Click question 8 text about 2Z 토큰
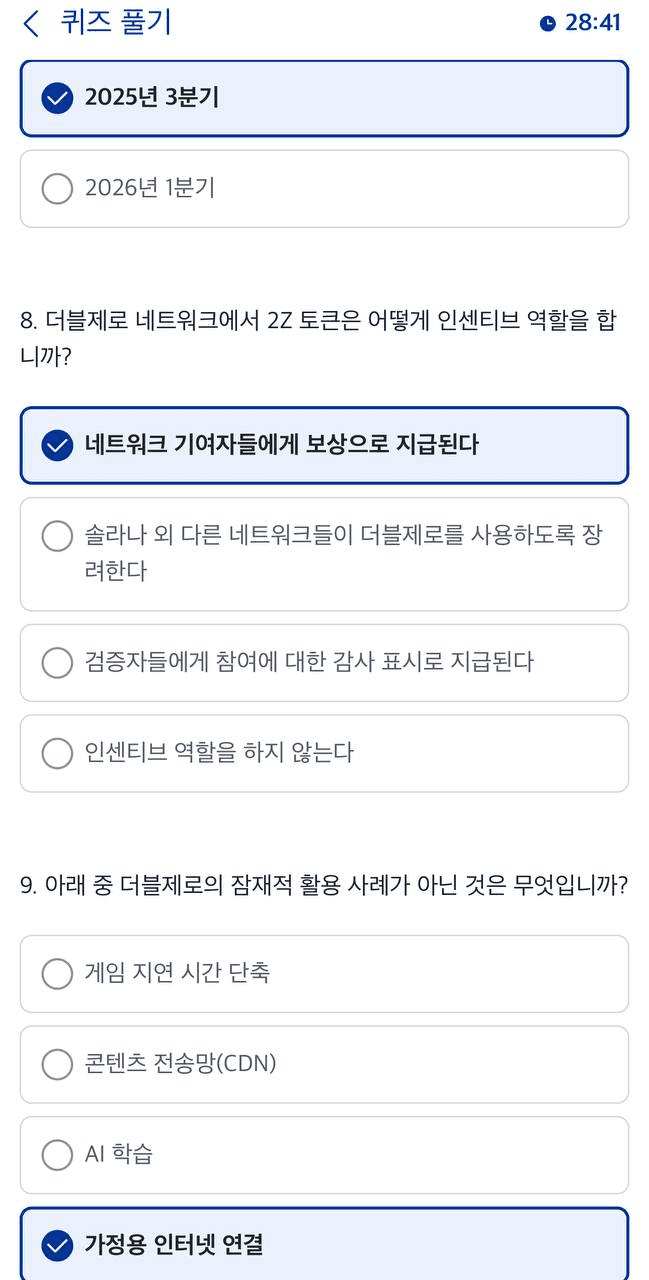 coord(317,338)
